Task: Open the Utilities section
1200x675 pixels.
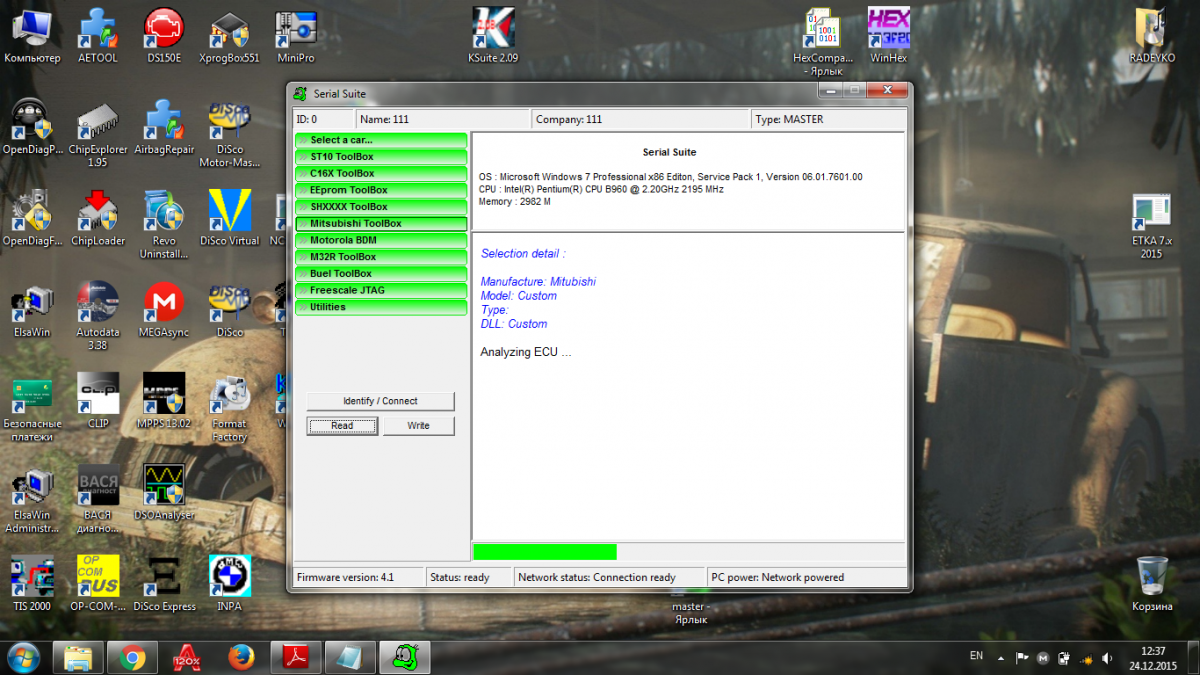Action: (x=381, y=307)
